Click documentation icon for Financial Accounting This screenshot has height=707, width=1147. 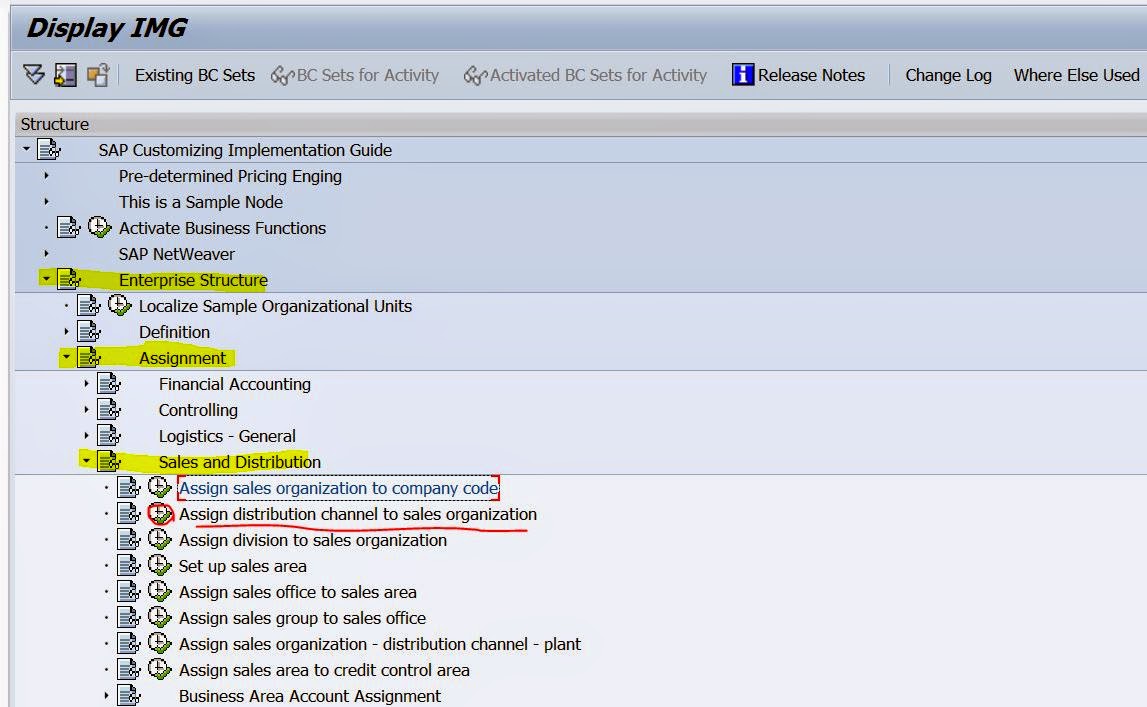point(109,383)
